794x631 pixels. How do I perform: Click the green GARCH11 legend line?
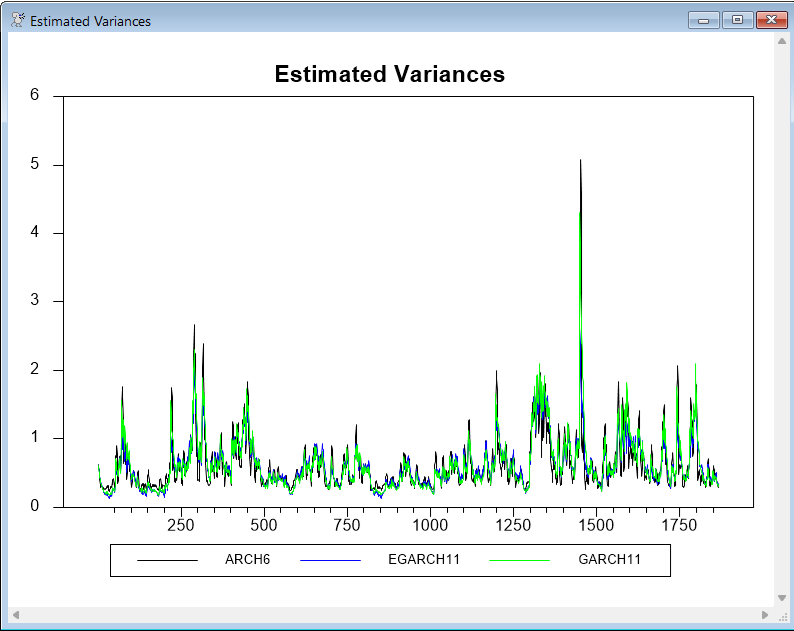tap(520, 560)
